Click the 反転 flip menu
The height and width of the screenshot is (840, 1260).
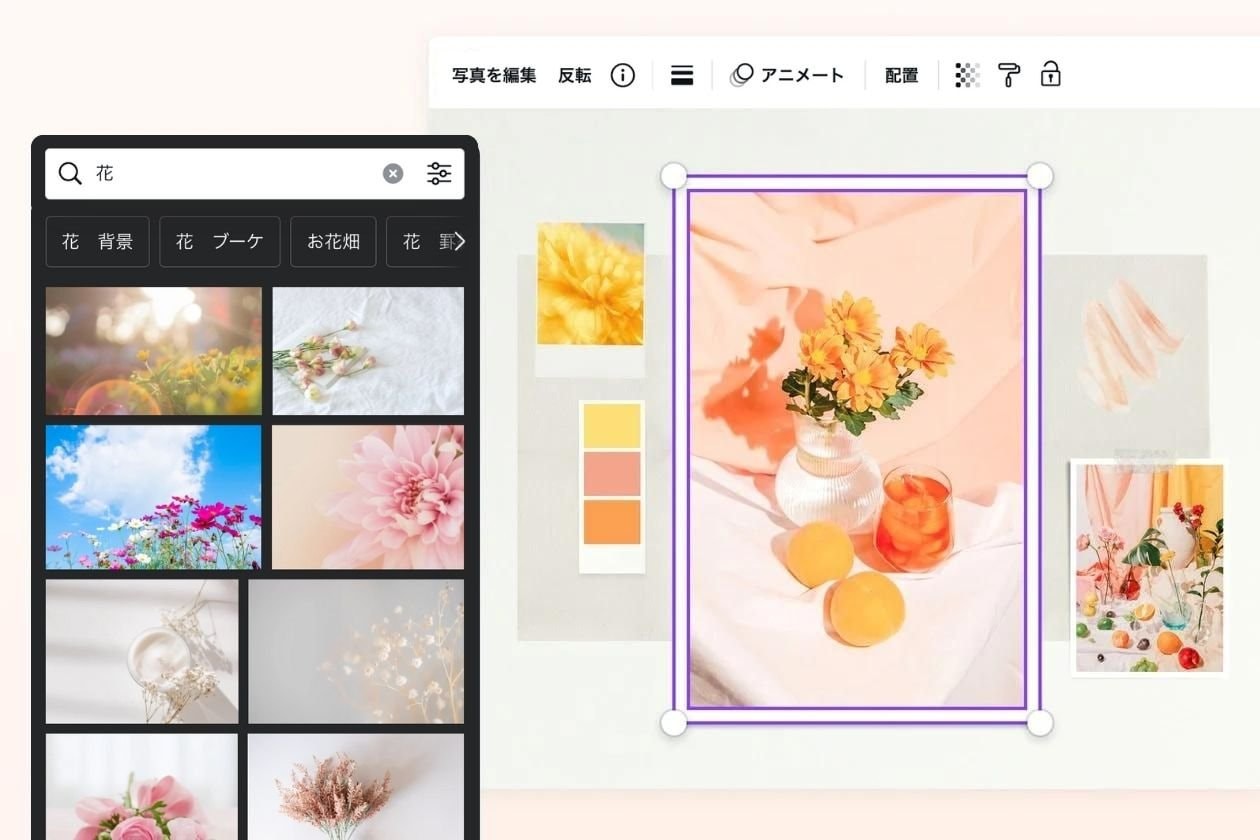click(x=574, y=76)
